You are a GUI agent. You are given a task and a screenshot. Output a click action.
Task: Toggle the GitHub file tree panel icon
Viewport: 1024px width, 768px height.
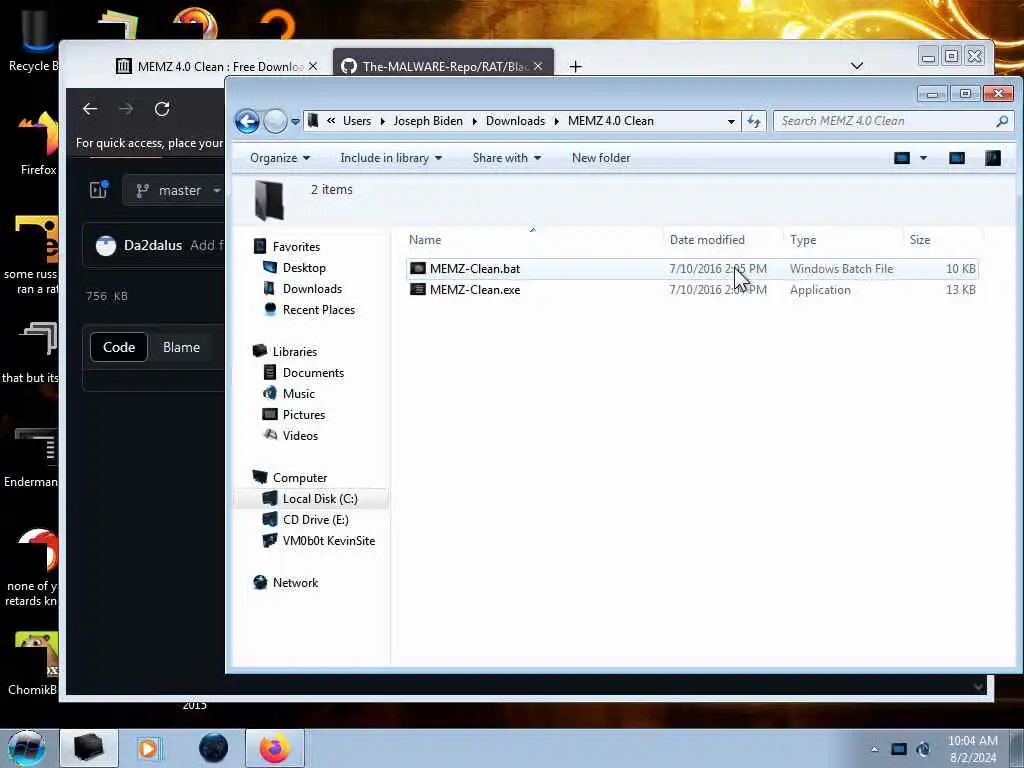[99, 190]
